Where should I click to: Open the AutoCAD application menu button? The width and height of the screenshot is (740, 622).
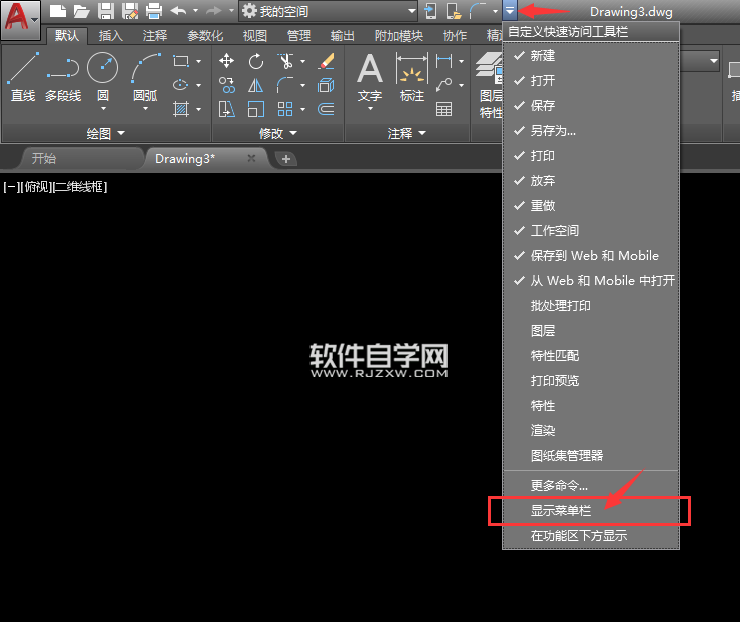20,19
